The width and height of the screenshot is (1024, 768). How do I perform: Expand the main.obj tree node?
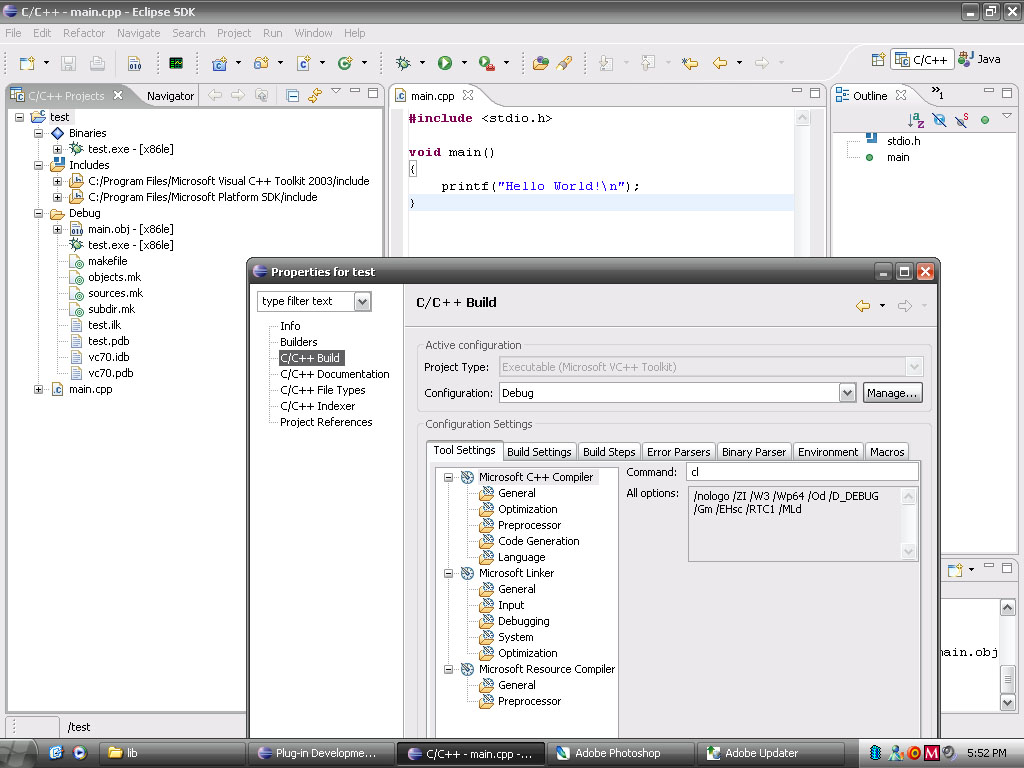pos(57,229)
